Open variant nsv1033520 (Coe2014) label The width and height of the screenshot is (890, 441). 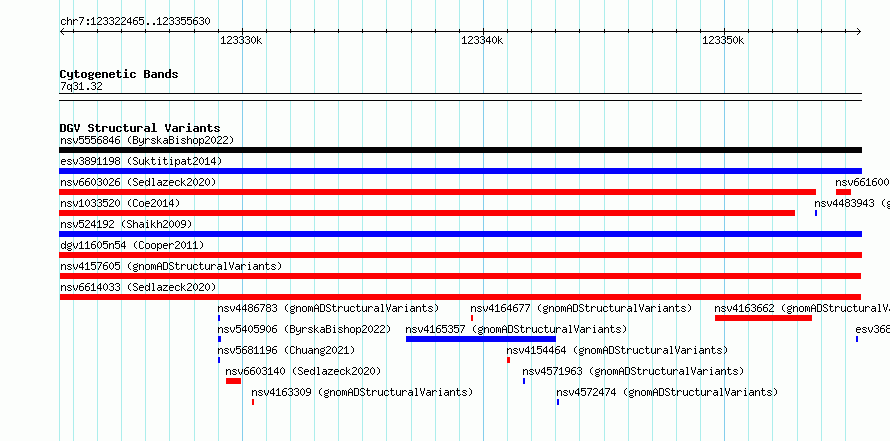point(120,203)
